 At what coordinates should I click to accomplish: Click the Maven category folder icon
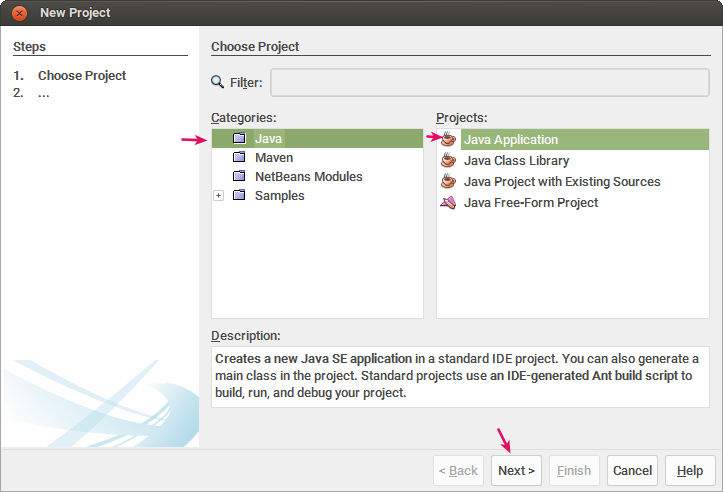click(x=239, y=158)
